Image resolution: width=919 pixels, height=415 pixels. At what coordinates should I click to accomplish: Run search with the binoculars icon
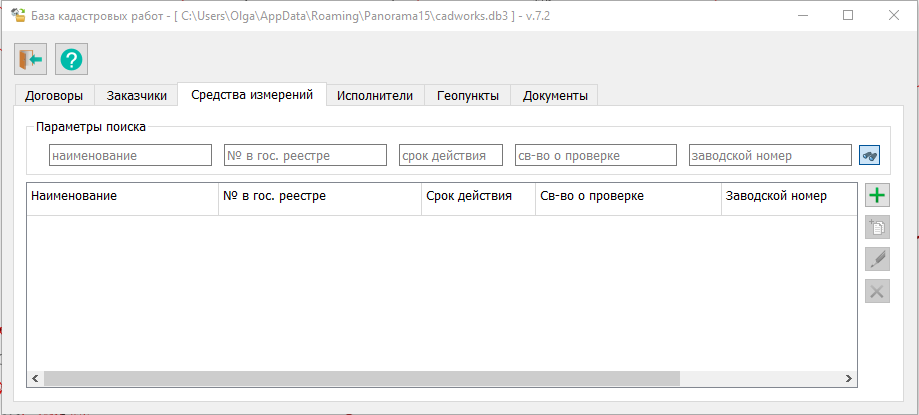point(869,156)
